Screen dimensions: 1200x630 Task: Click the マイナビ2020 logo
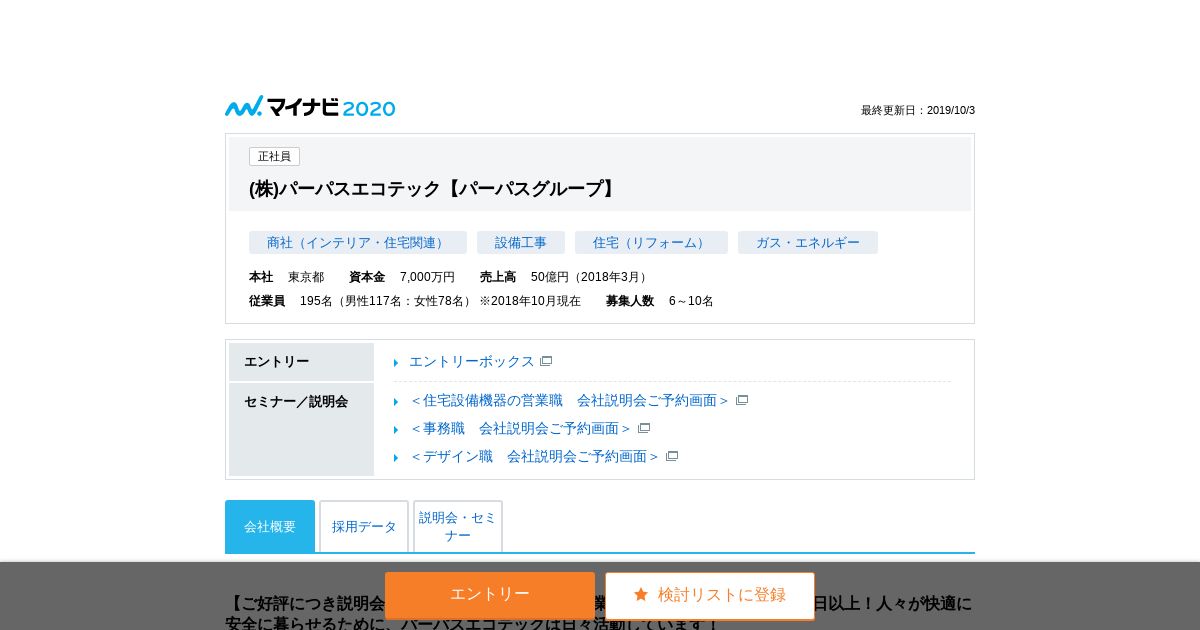coord(310,107)
